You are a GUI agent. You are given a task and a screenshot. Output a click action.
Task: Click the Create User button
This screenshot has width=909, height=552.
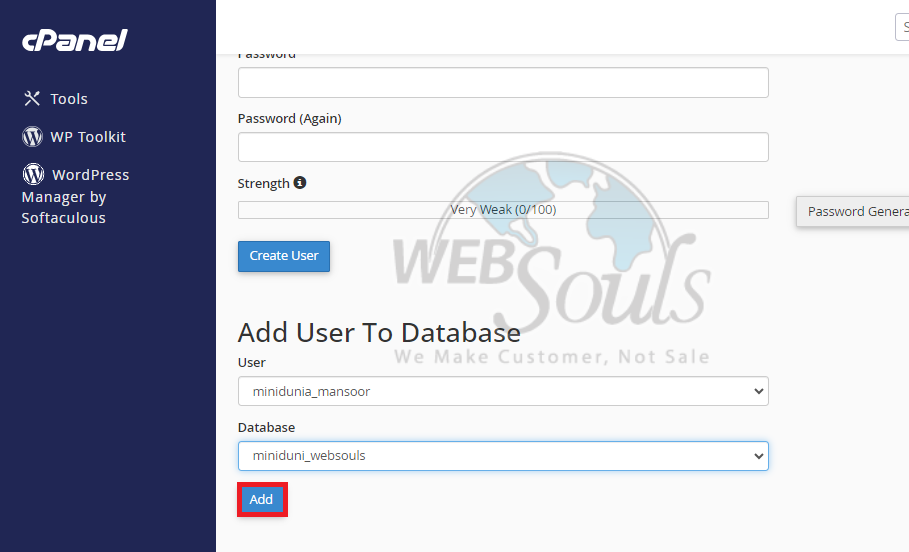[284, 256]
